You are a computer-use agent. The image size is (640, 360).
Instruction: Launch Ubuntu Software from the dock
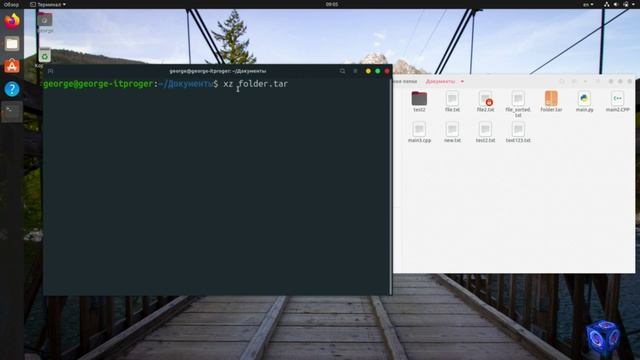click(12, 66)
